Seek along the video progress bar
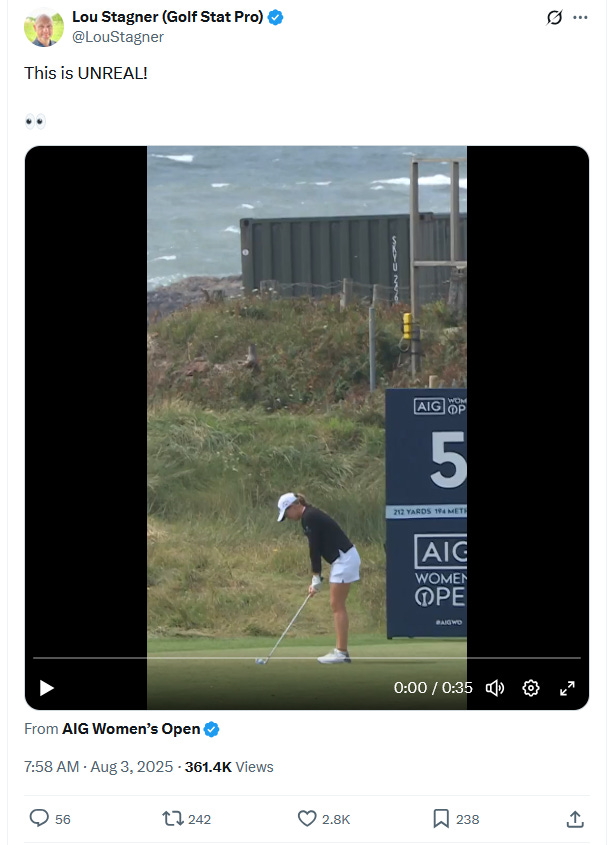Viewport: 616px width, 845px height. pyautogui.click(x=307, y=658)
